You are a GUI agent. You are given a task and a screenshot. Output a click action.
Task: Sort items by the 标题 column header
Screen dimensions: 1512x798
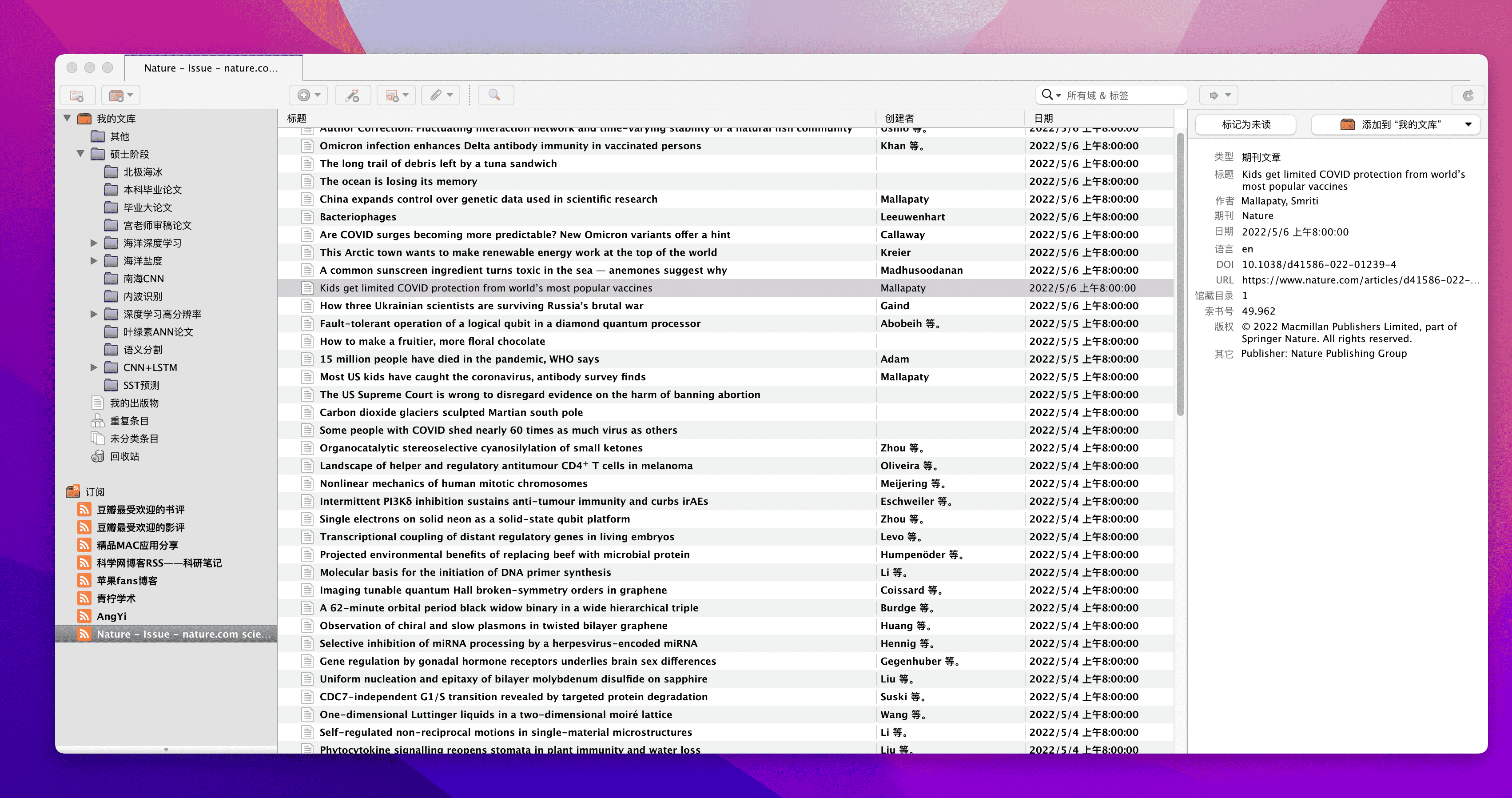[x=577, y=119]
